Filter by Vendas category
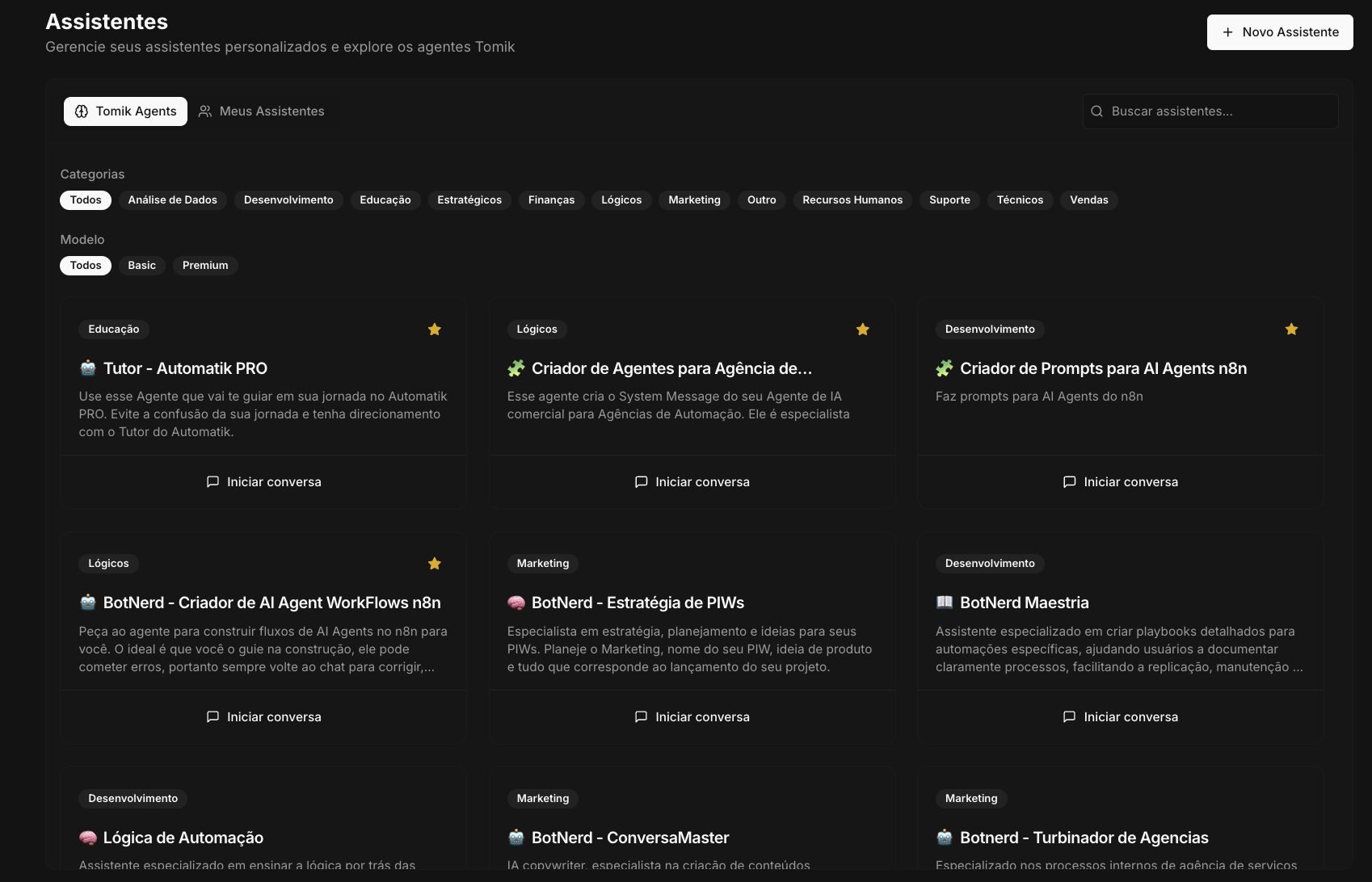The height and width of the screenshot is (882, 1372). 1089,200
